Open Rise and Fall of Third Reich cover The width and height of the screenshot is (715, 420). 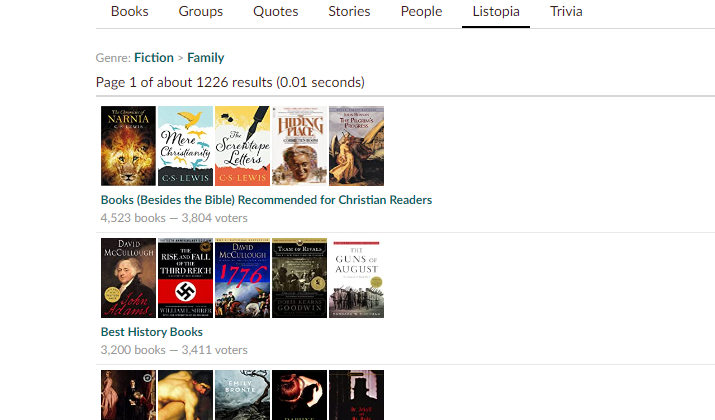(185, 278)
